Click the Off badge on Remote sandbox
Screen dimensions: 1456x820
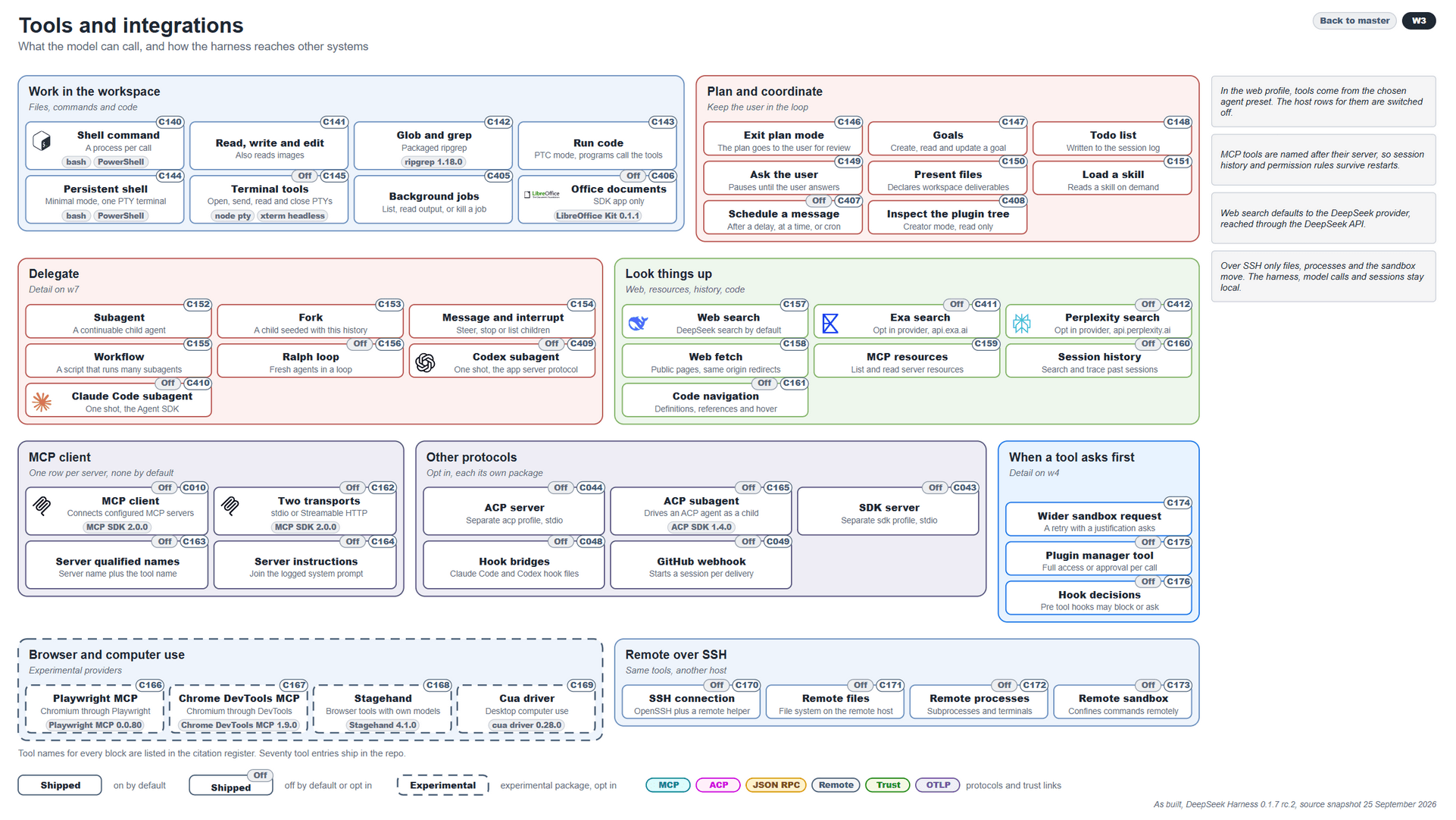click(x=1149, y=685)
